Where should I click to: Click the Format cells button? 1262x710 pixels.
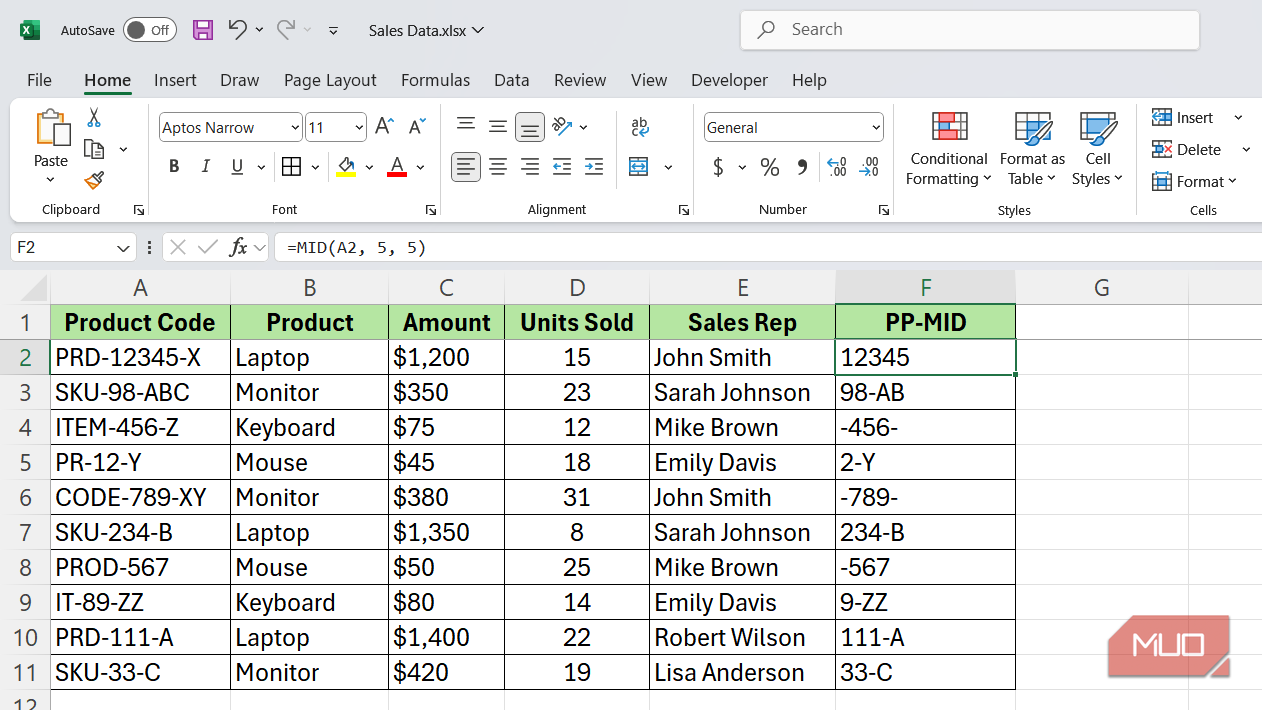tap(1194, 181)
